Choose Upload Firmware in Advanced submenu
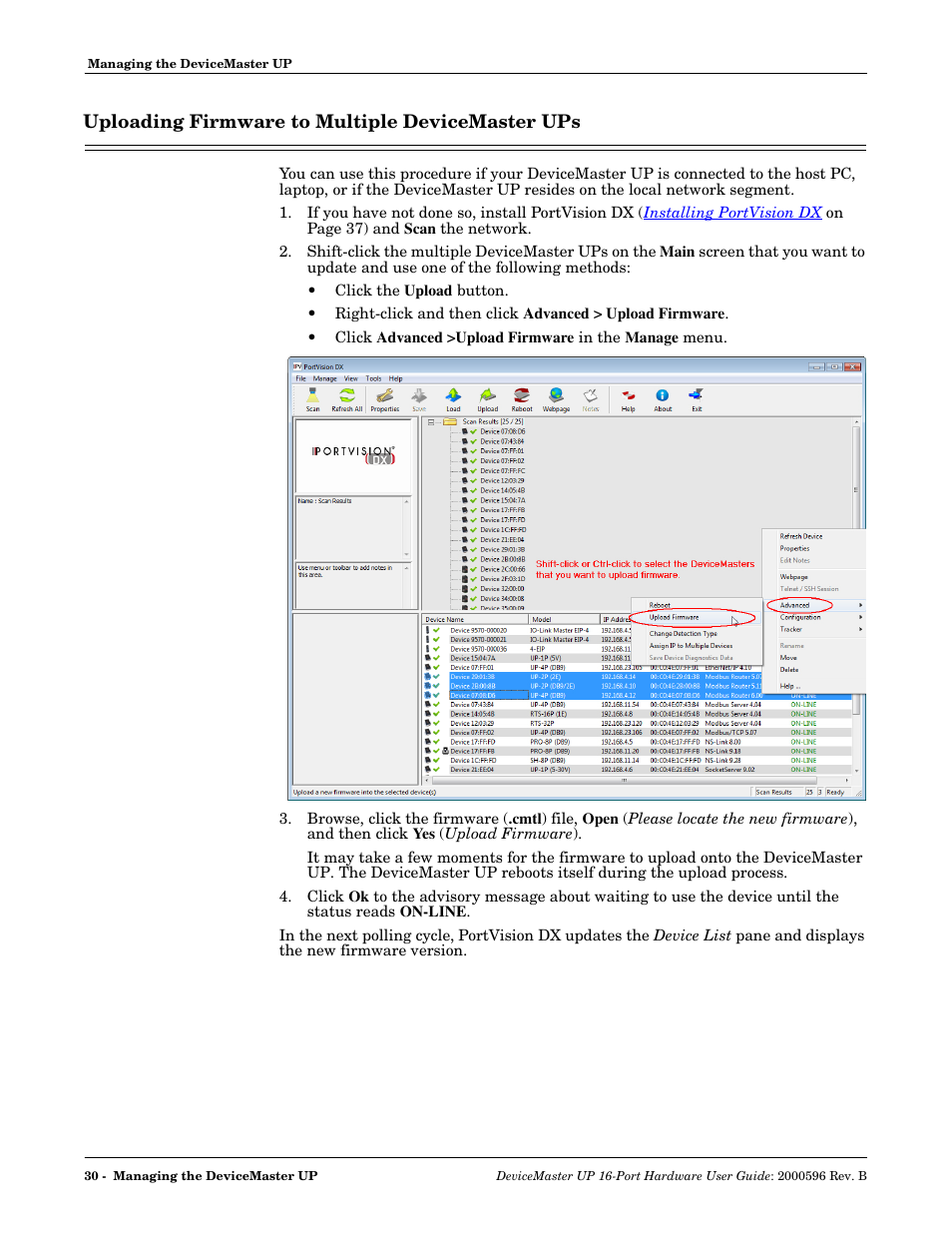This screenshot has width=952, height=1233. point(675,617)
